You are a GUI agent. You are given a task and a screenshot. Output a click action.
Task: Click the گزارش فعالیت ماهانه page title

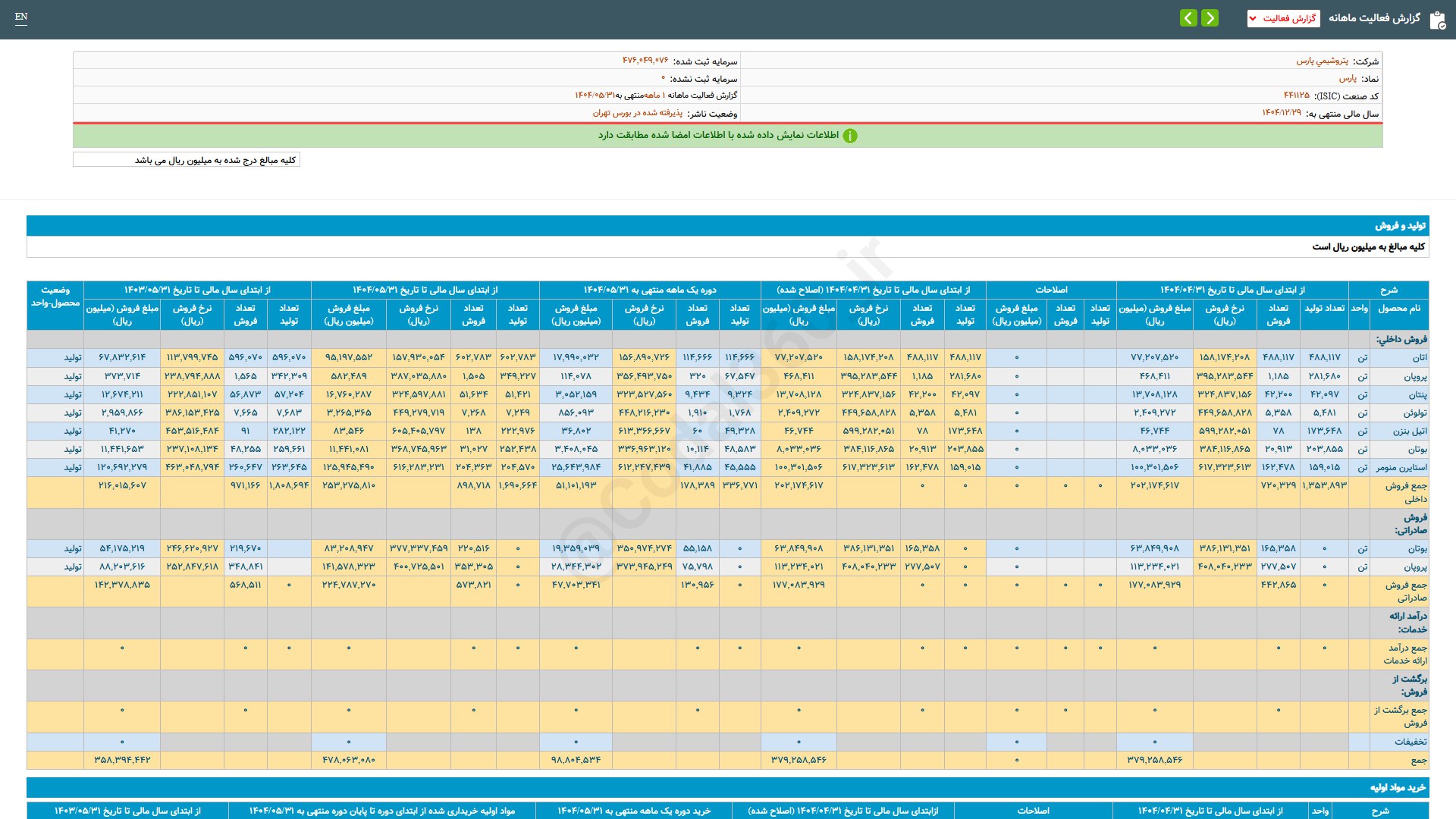(1373, 18)
